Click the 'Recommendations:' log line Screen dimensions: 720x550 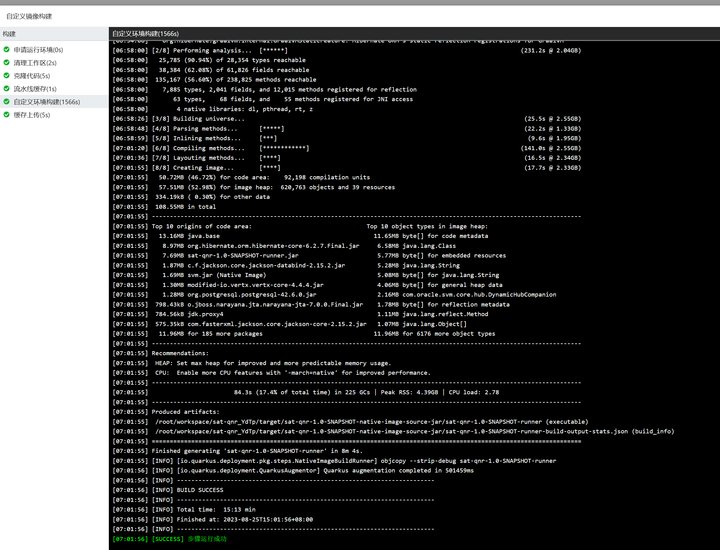[160, 353]
